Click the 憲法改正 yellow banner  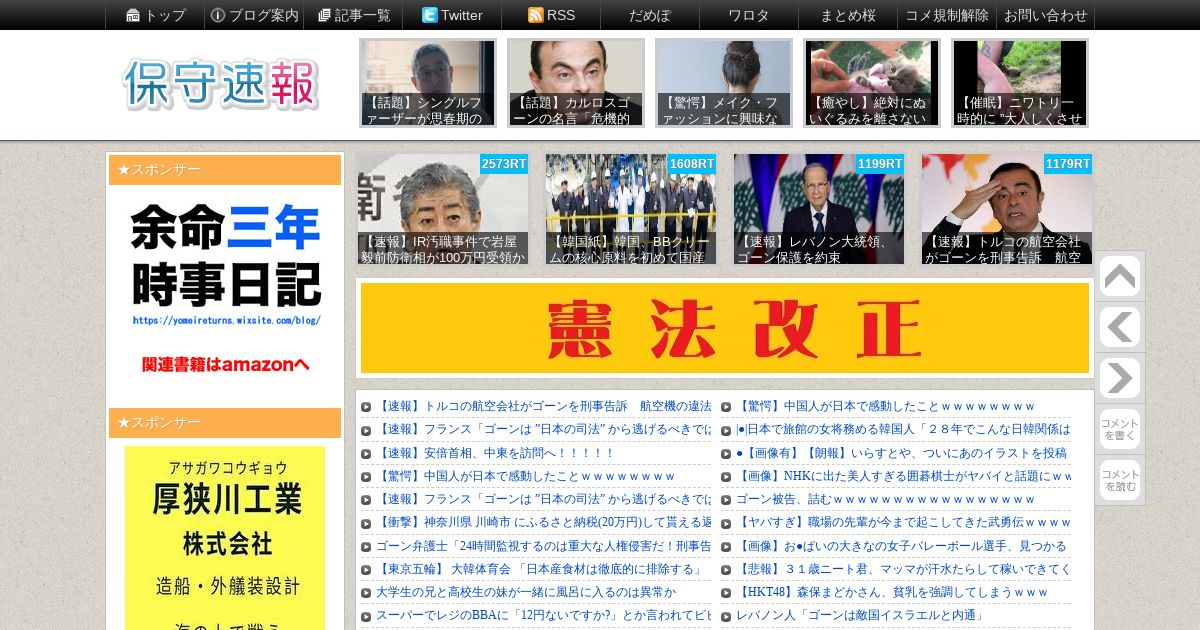[x=725, y=328]
